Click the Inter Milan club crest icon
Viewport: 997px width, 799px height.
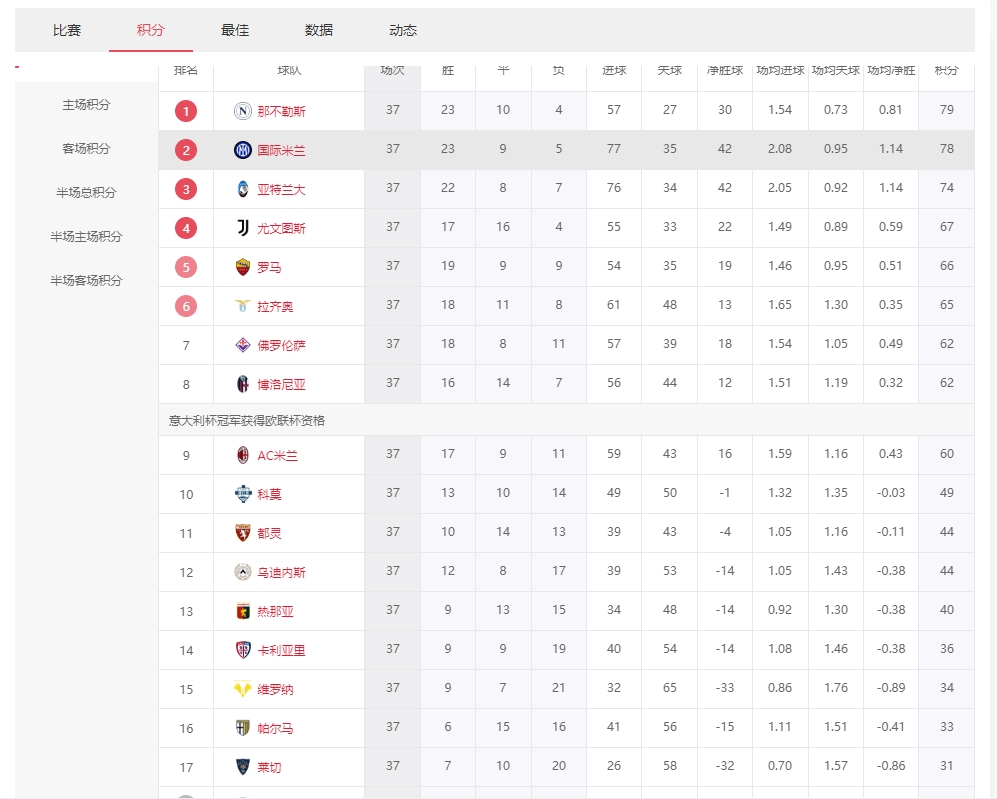[x=242, y=150]
